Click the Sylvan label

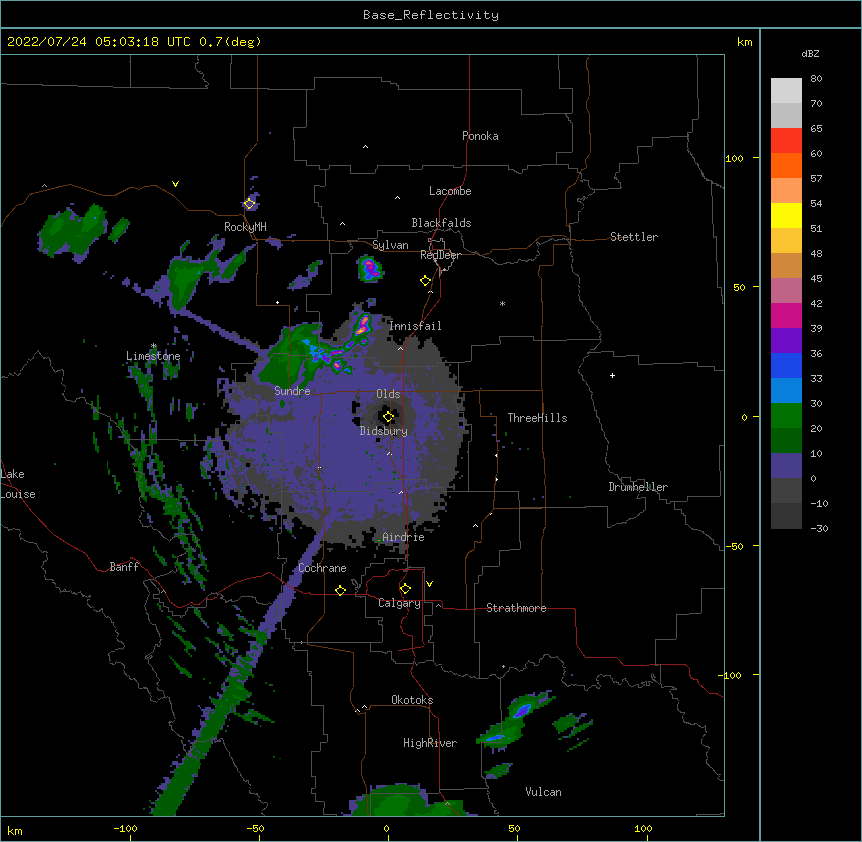(x=390, y=245)
